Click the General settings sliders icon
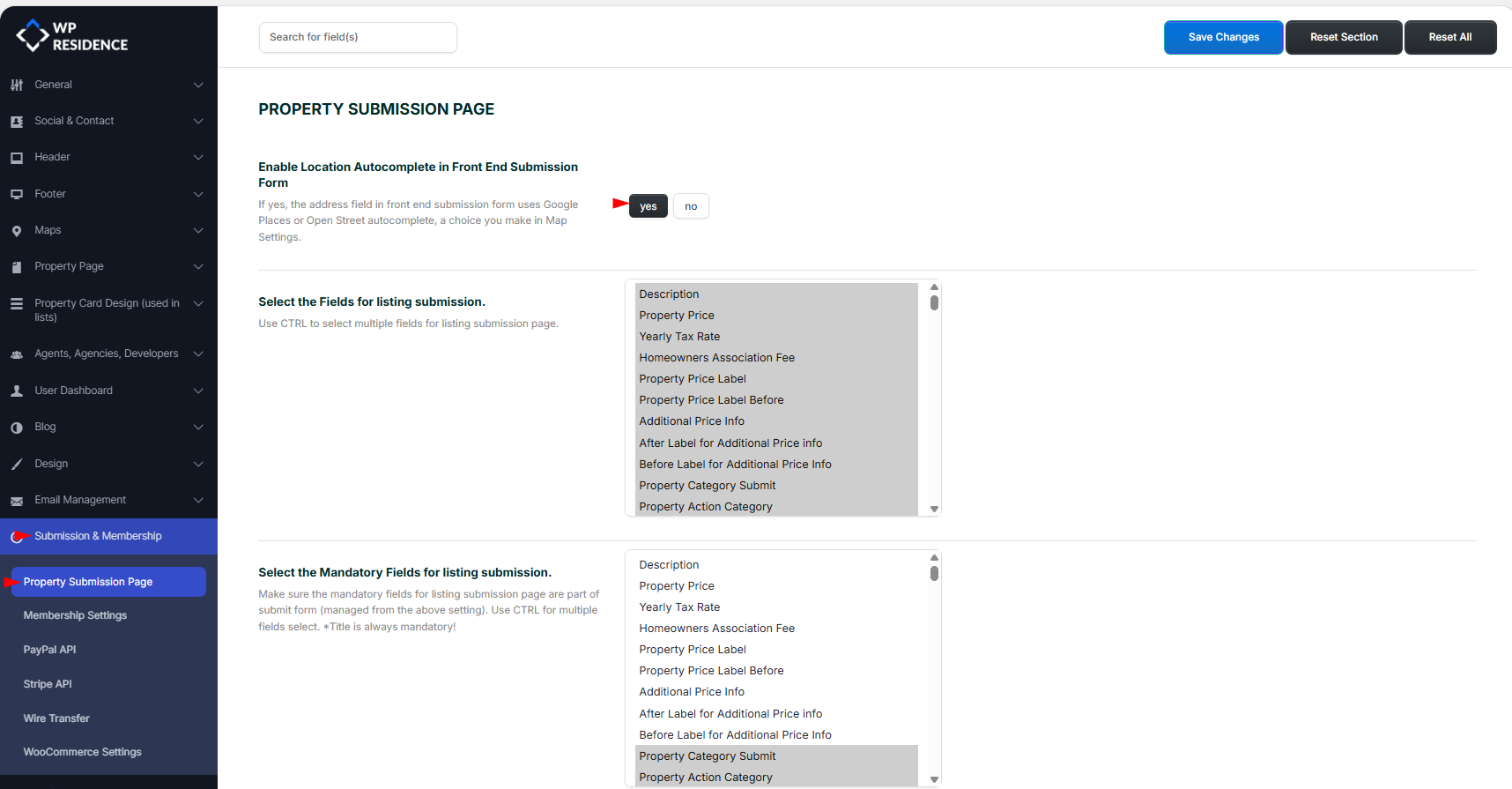This screenshot has height=789, width=1512. coord(17,86)
